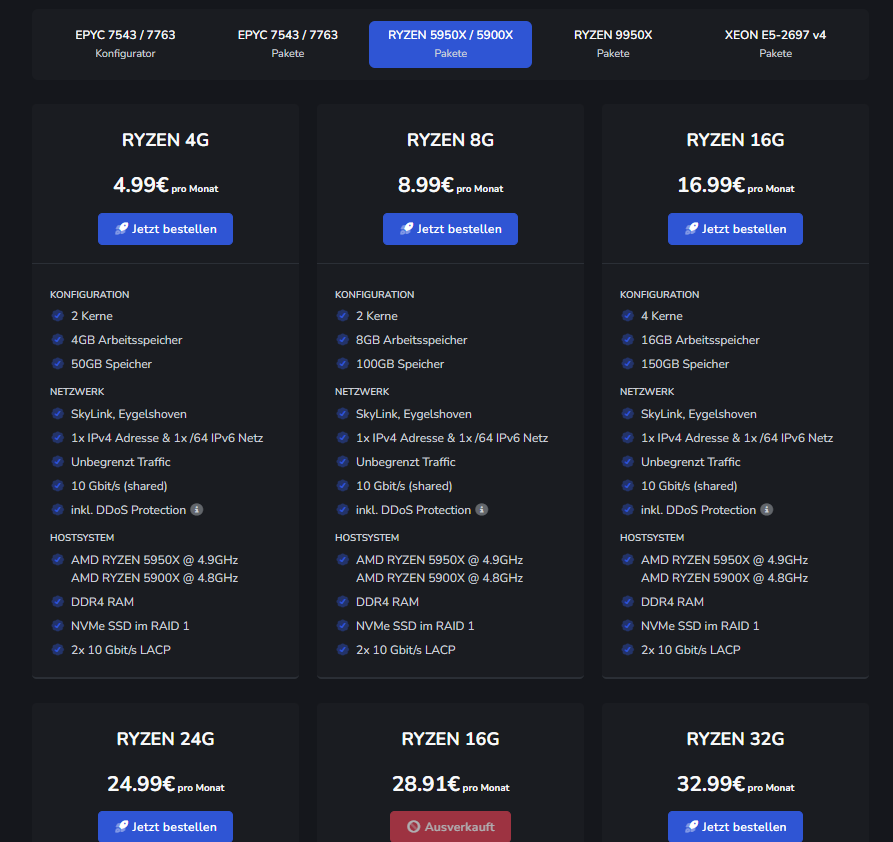Viewport: 893px width, 842px height.
Task: Order the RYZEN 8G package
Action: 450,229
